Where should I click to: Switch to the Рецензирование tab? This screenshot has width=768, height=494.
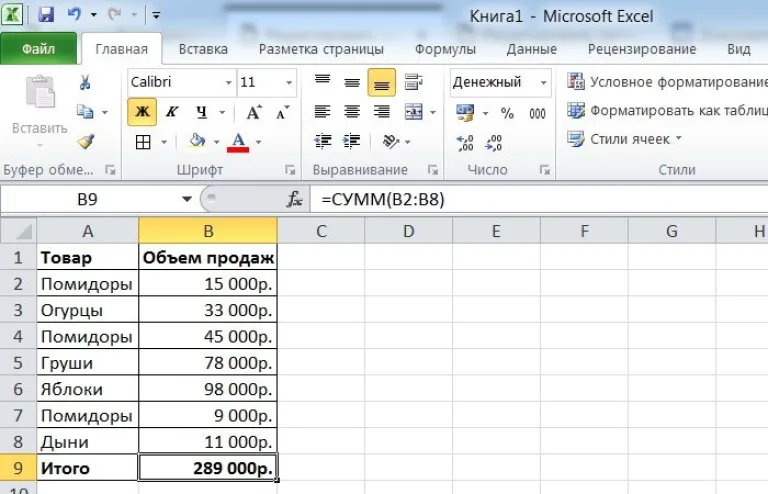[642, 49]
